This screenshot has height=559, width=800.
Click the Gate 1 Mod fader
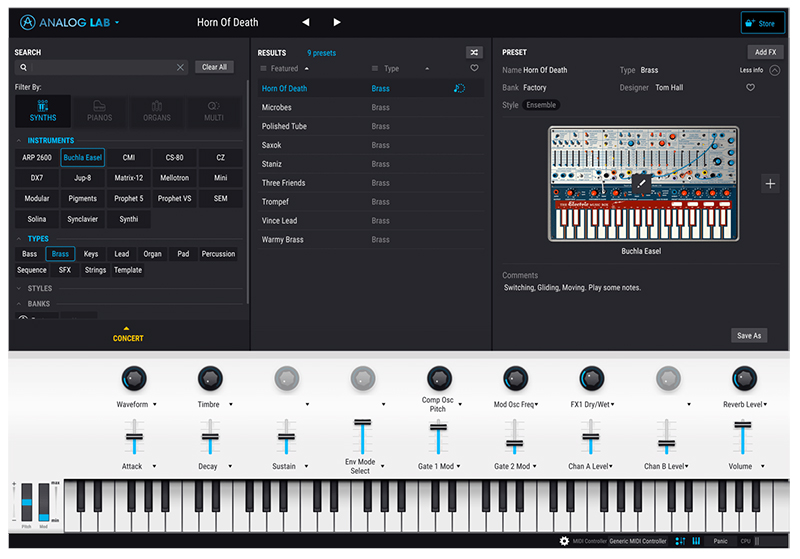(438, 437)
